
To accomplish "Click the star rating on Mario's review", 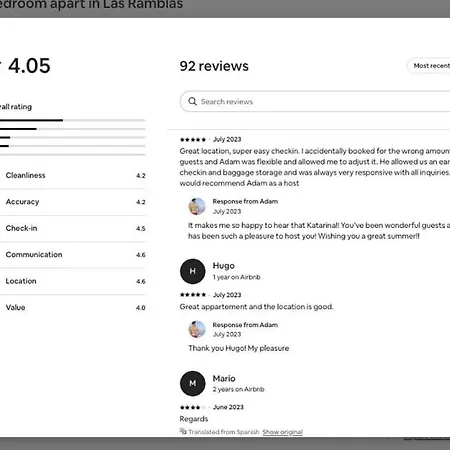I will [193, 407].
